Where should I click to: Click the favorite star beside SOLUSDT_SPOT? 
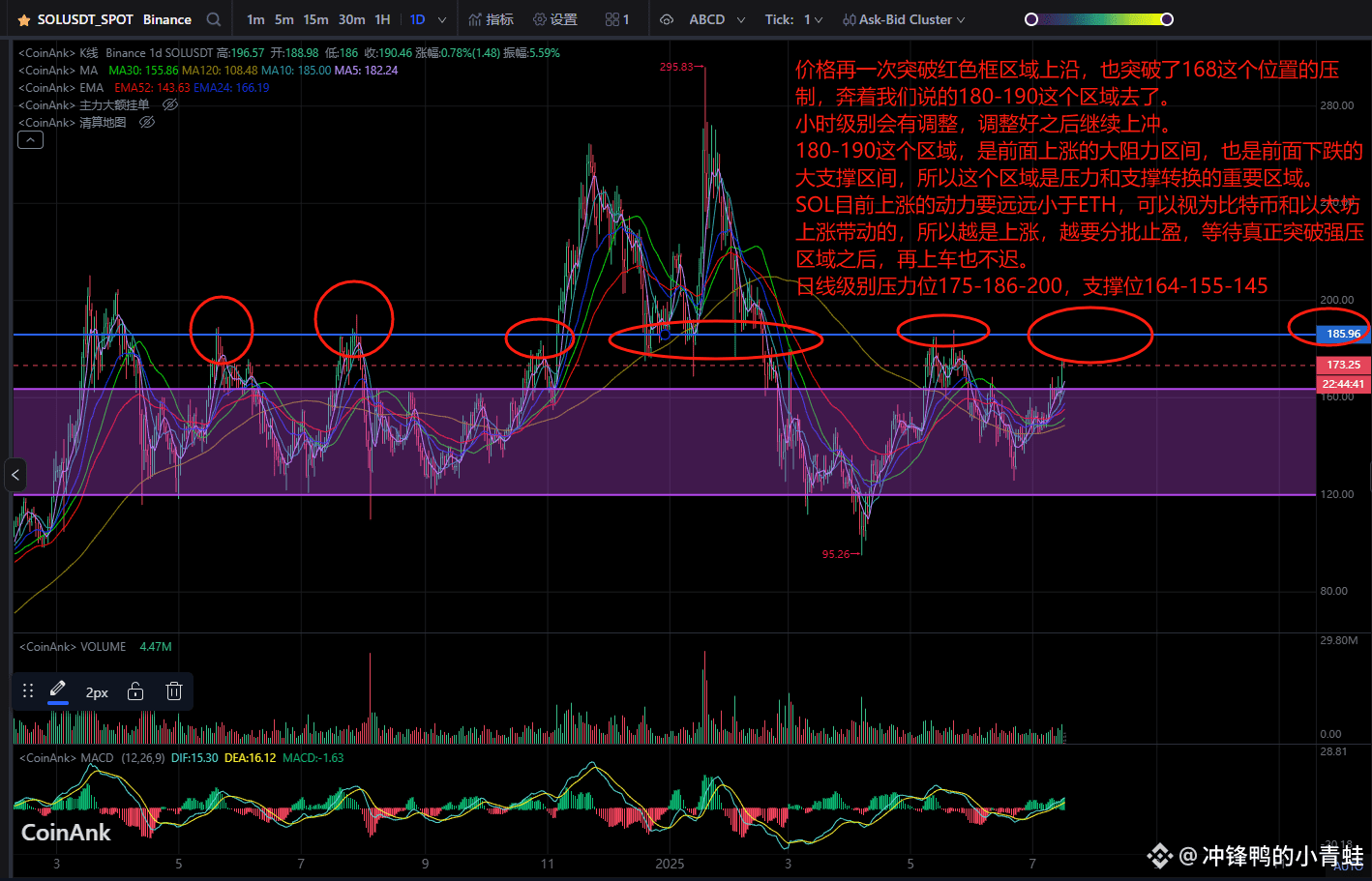coord(24,19)
